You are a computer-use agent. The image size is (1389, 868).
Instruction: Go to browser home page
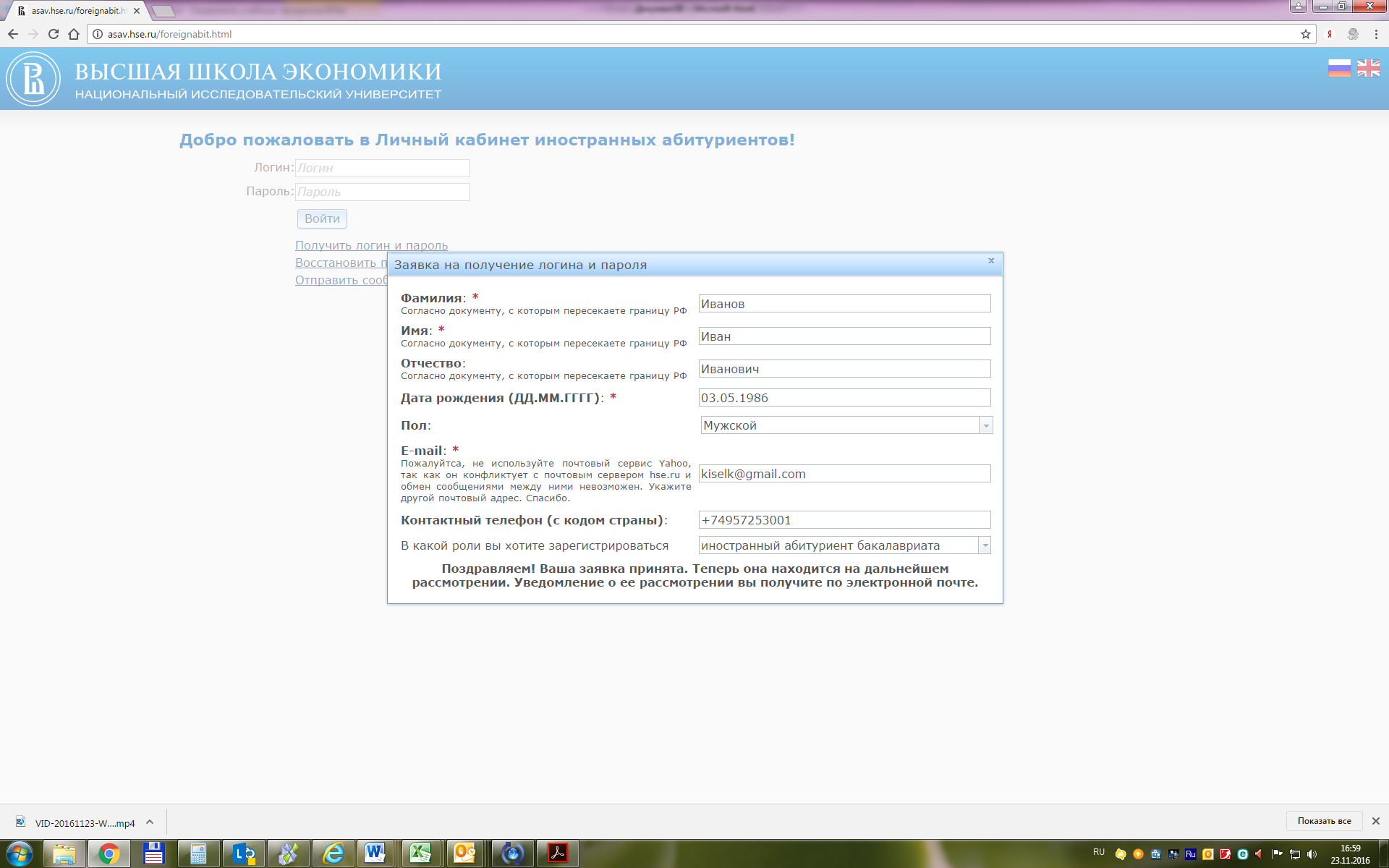pos(74,34)
